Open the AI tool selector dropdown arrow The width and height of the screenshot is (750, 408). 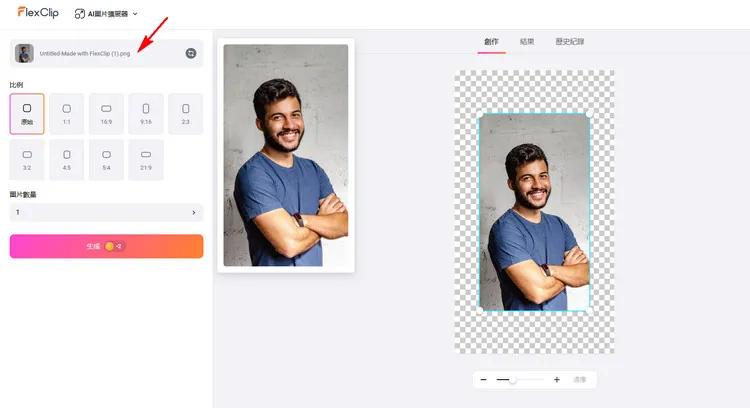pos(135,14)
